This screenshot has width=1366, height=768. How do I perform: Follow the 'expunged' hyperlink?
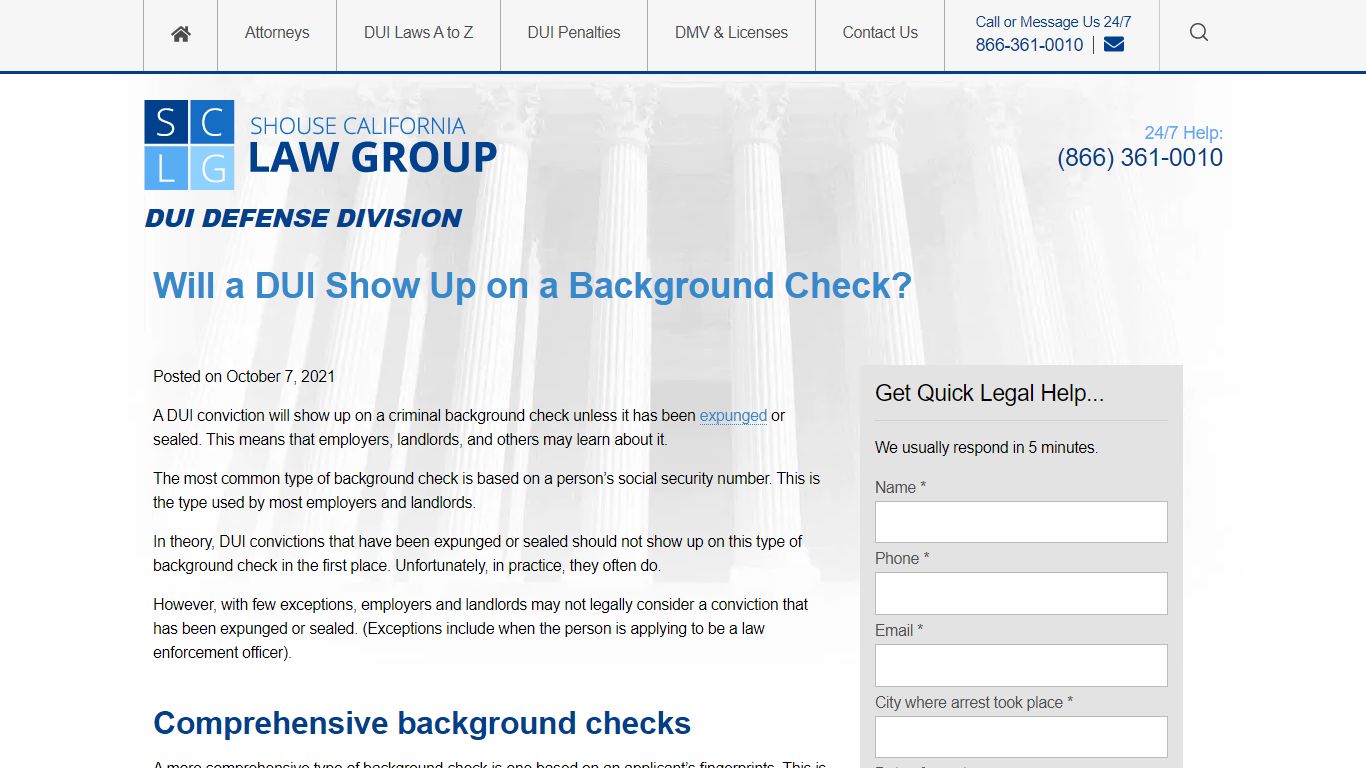click(x=733, y=416)
